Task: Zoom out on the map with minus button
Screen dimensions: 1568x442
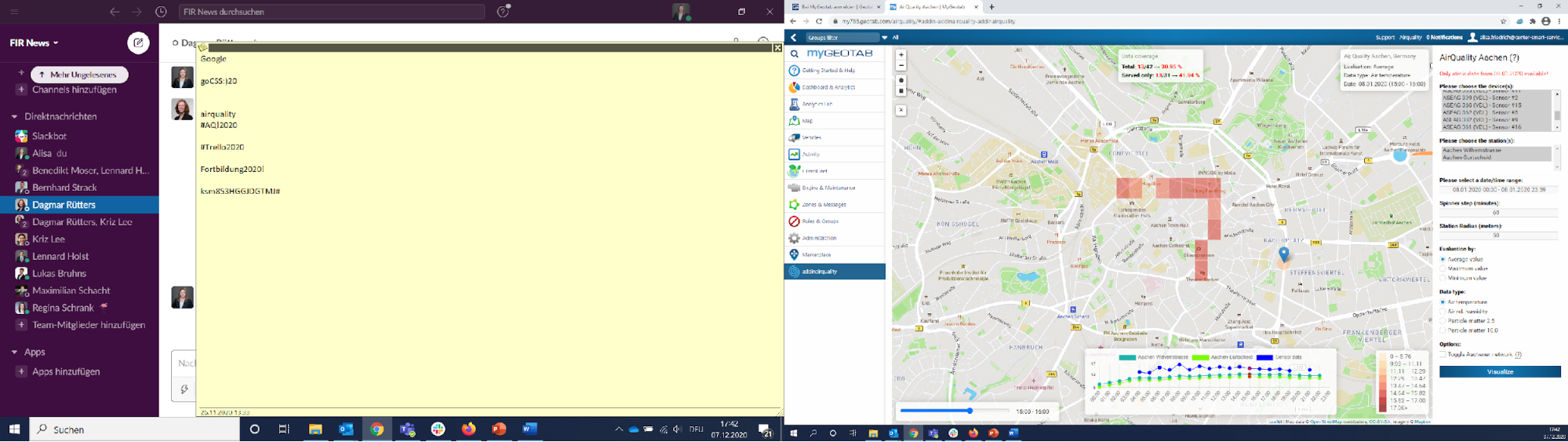Action: pyautogui.click(x=901, y=66)
